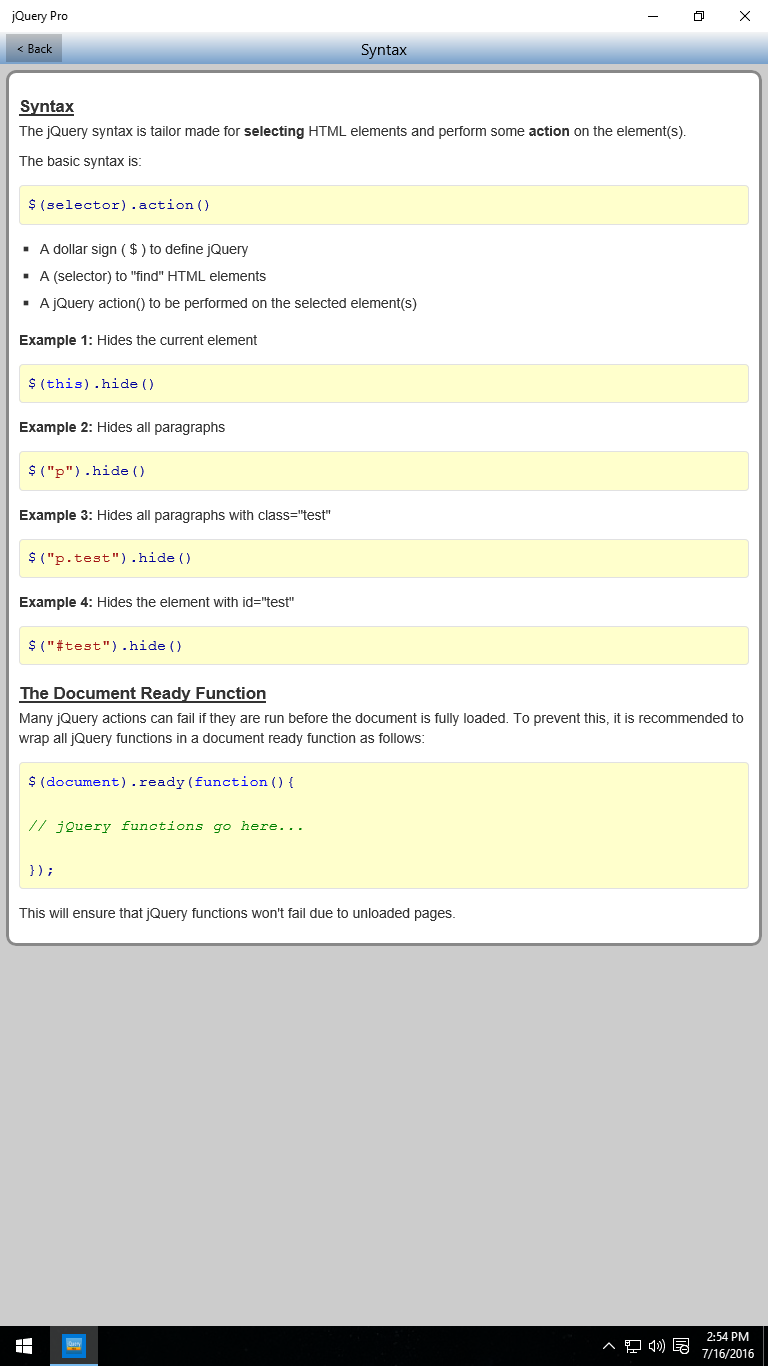
Task: Restore down the jQuery Pro window
Action: coord(699,16)
